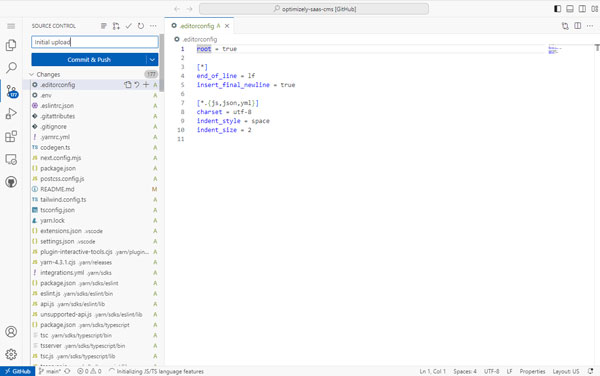This screenshot has width=600, height=376.
Task: Select next.config.mjs in Changes list
Action: pos(94,158)
